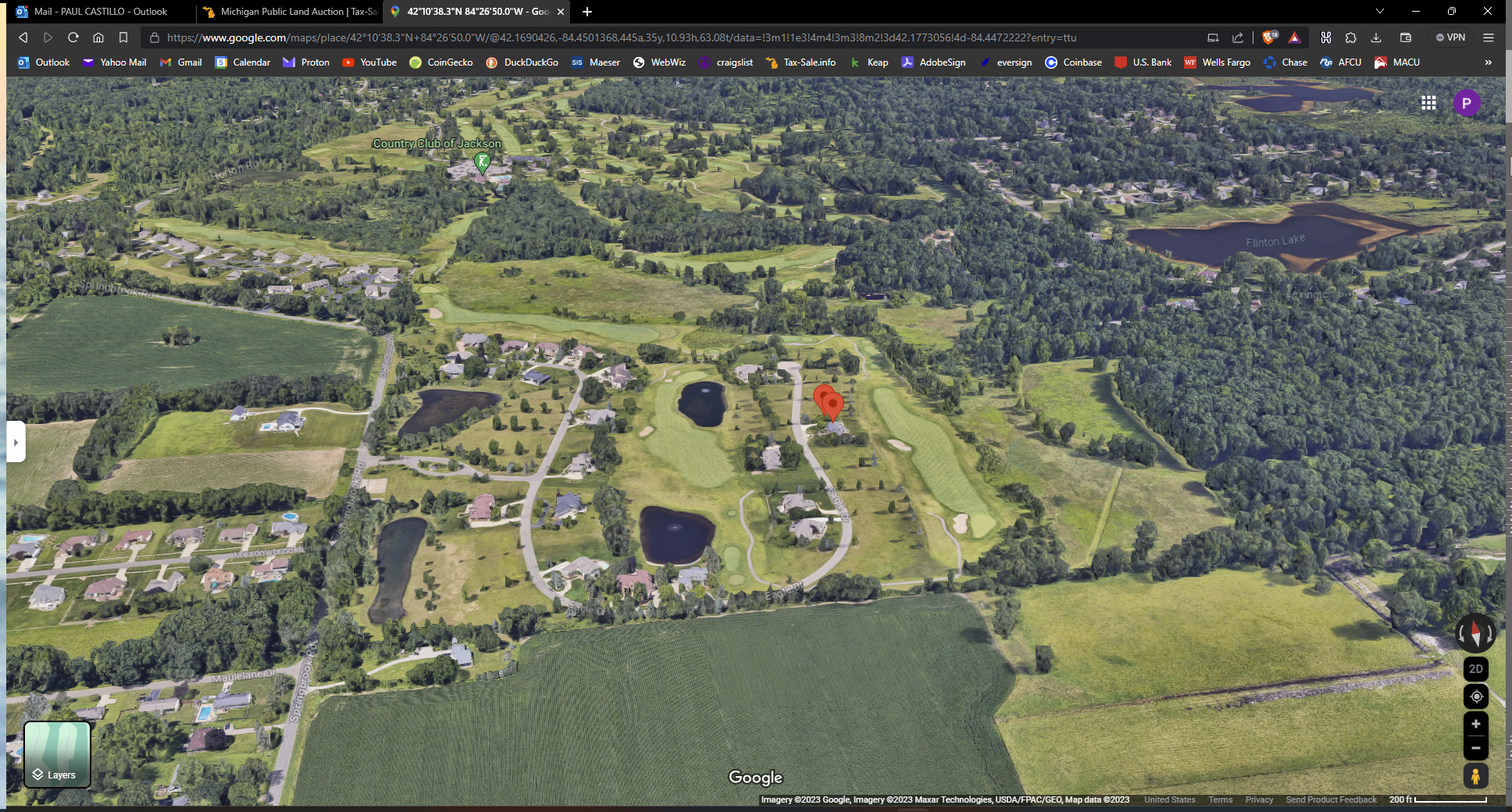The image size is (1512, 812).
Task: Toggle the Brave Shields lion icon
Action: point(1269,37)
